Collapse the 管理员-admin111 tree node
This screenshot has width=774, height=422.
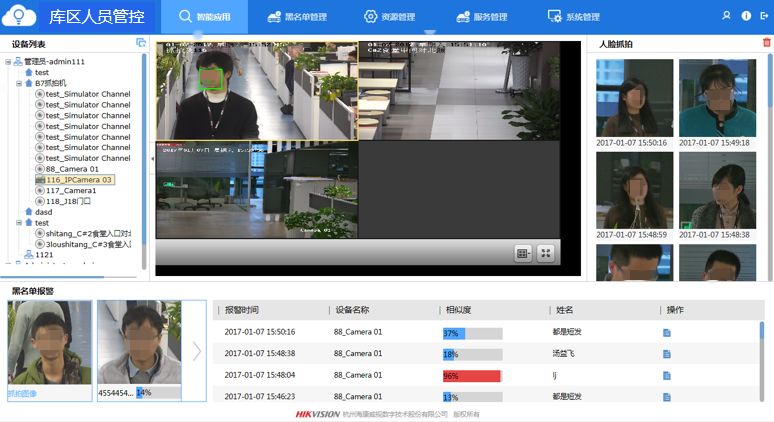(x=9, y=62)
